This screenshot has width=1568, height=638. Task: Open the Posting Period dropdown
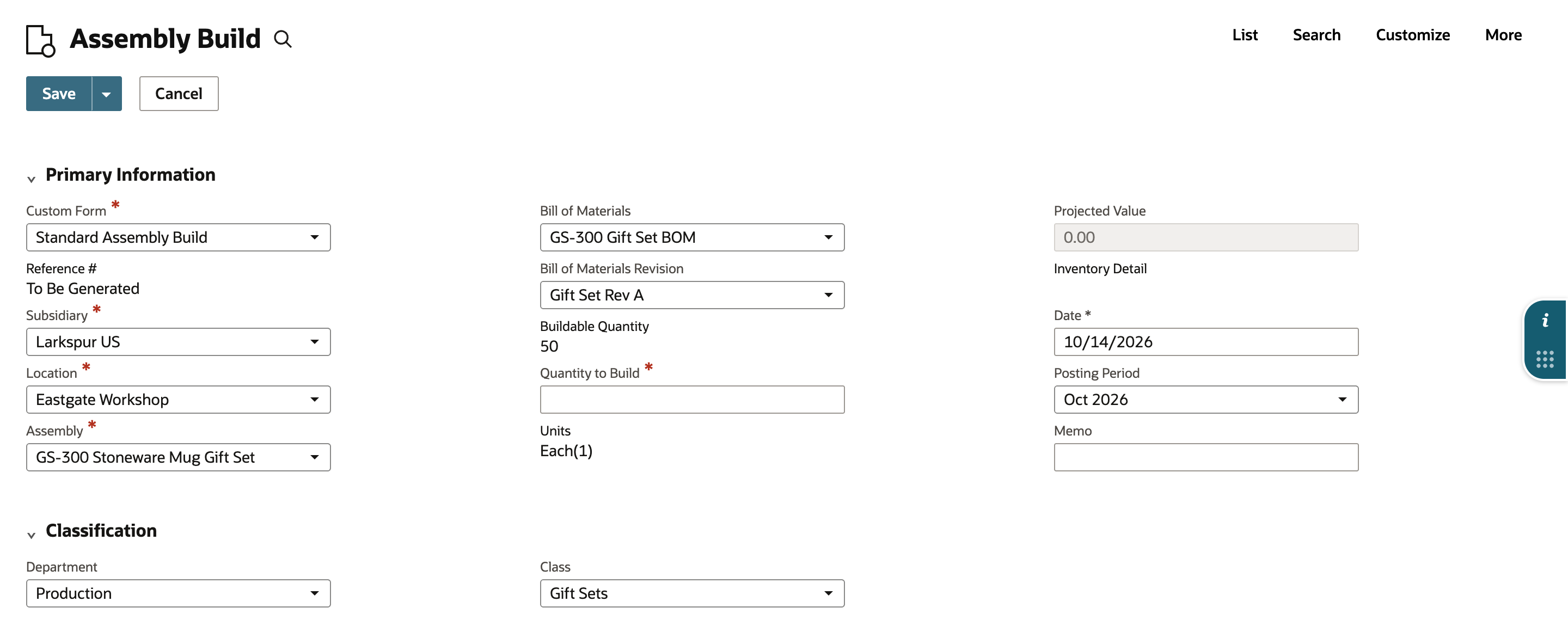click(x=1206, y=400)
